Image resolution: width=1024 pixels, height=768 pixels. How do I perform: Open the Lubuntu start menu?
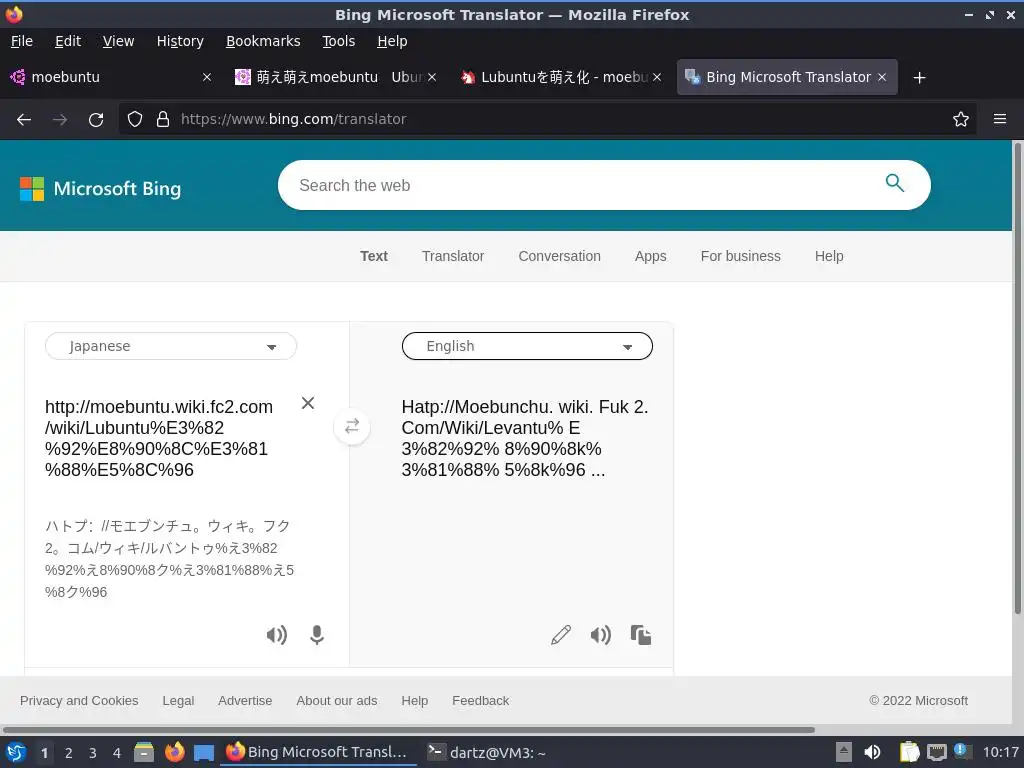tap(16, 752)
